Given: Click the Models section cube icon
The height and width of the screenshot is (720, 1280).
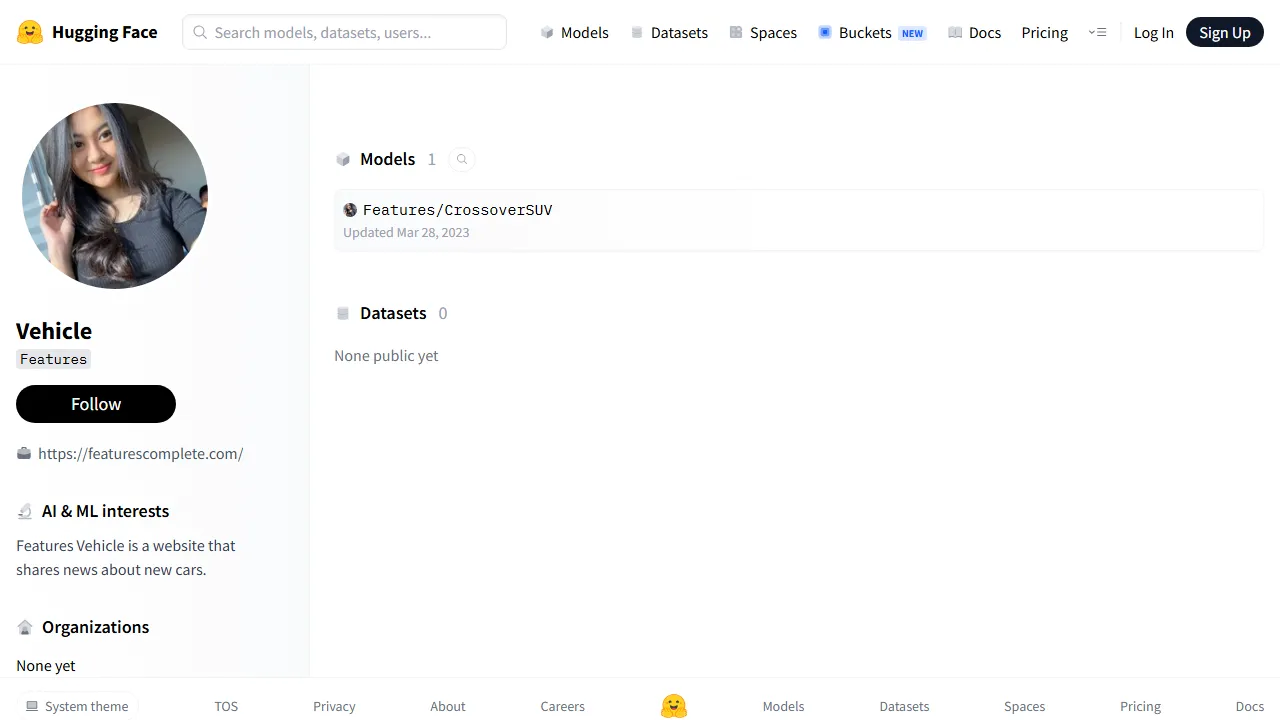Looking at the screenshot, I should 343,159.
